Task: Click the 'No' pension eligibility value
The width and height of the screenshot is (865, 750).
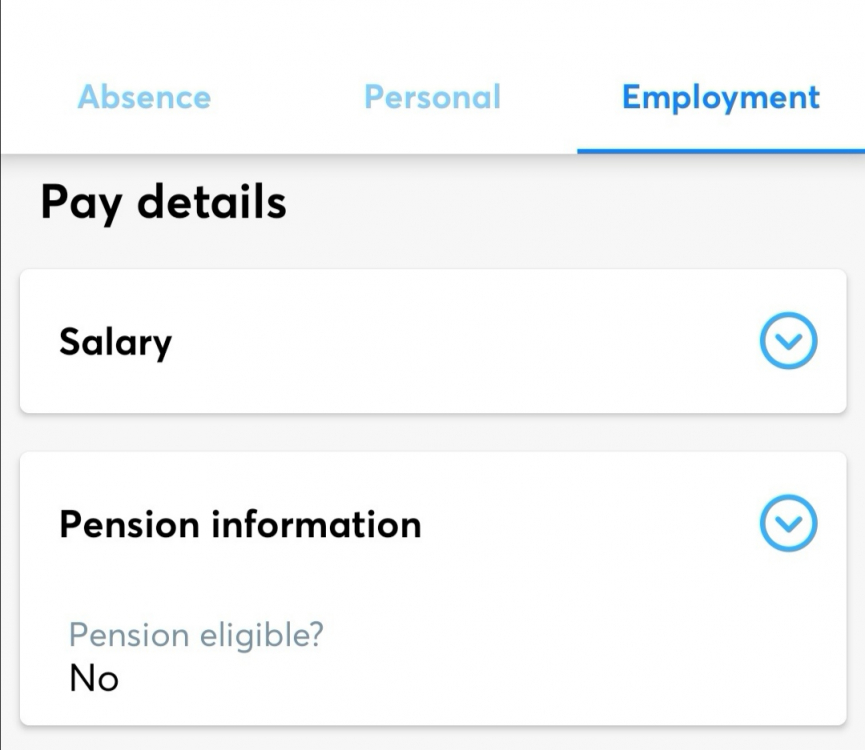Action: [94, 680]
